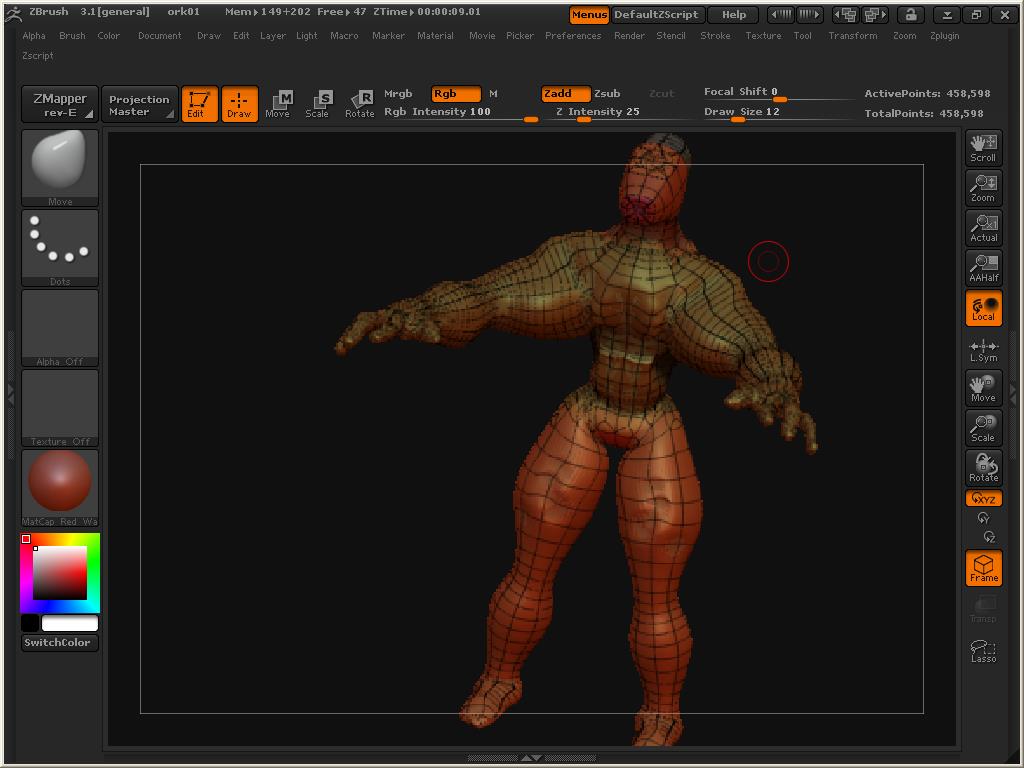1024x768 pixels.
Task: Switch to Y axis rotation mode
Action: pos(984,519)
